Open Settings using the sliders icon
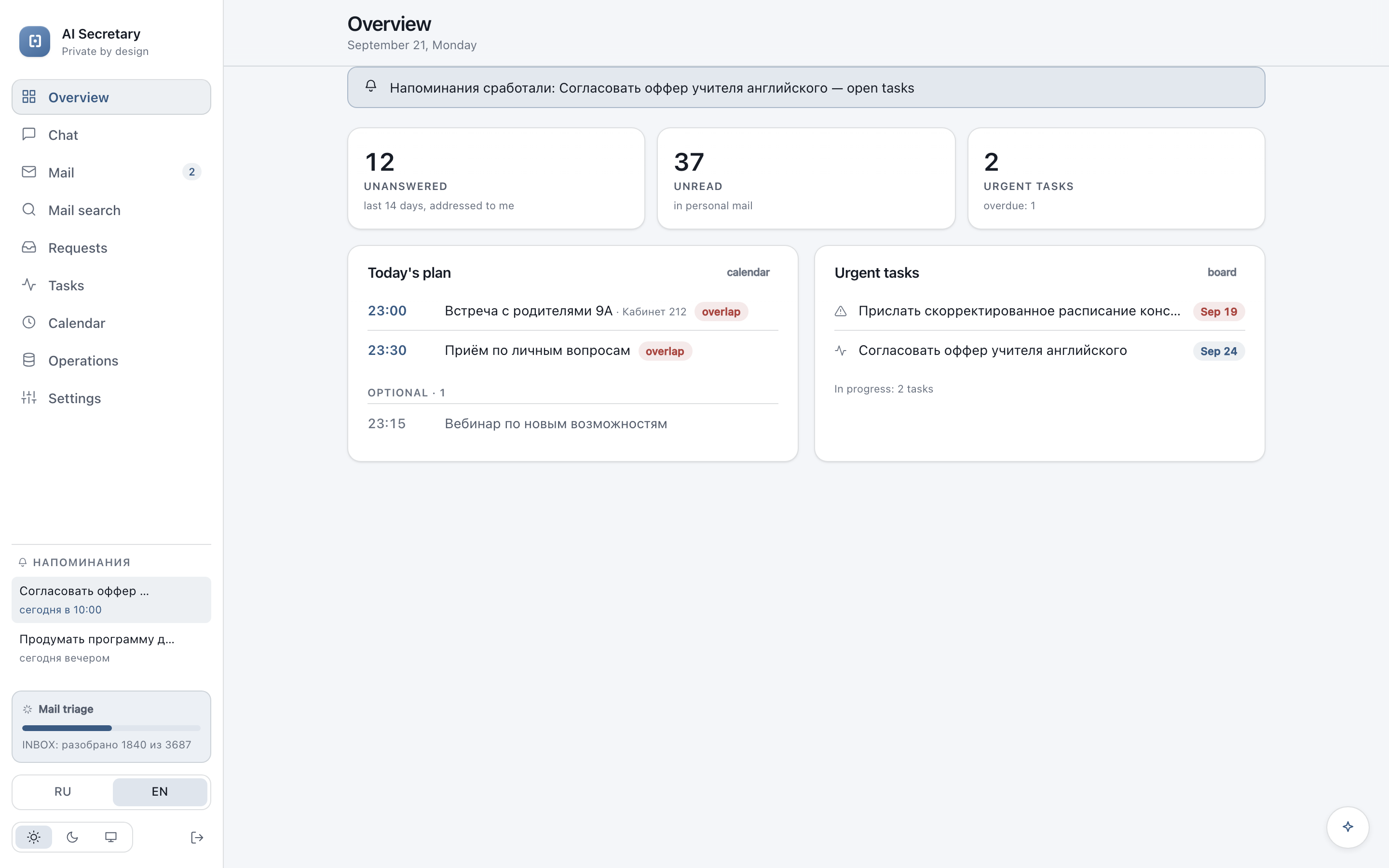This screenshot has height=868, width=1389. tap(29, 397)
